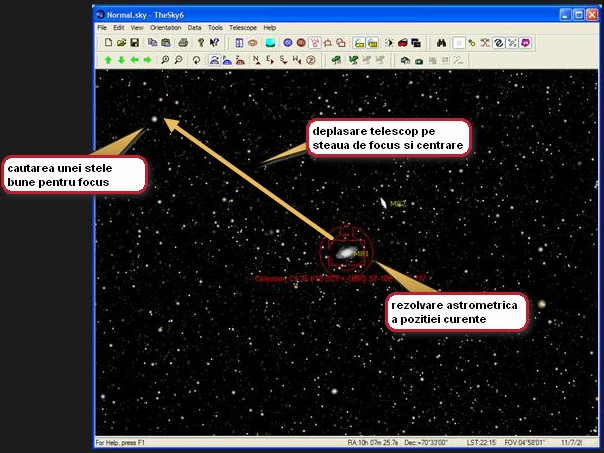Image resolution: width=604 pixels, height=453 pixels.
Task: Open the Orientation menu
Action: [x=165, y=27]
